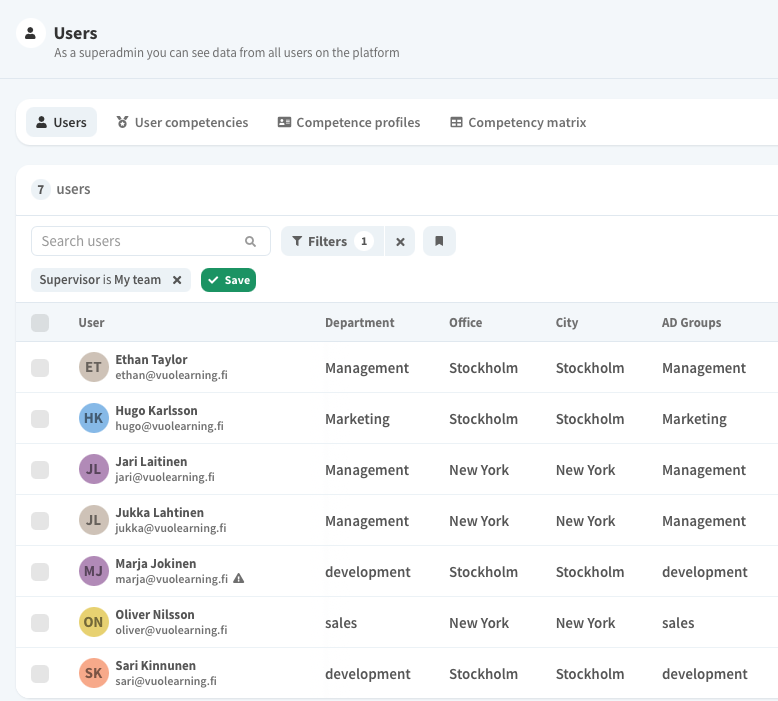Select the Jari Laitinen row checkbox

pos(40,470)
